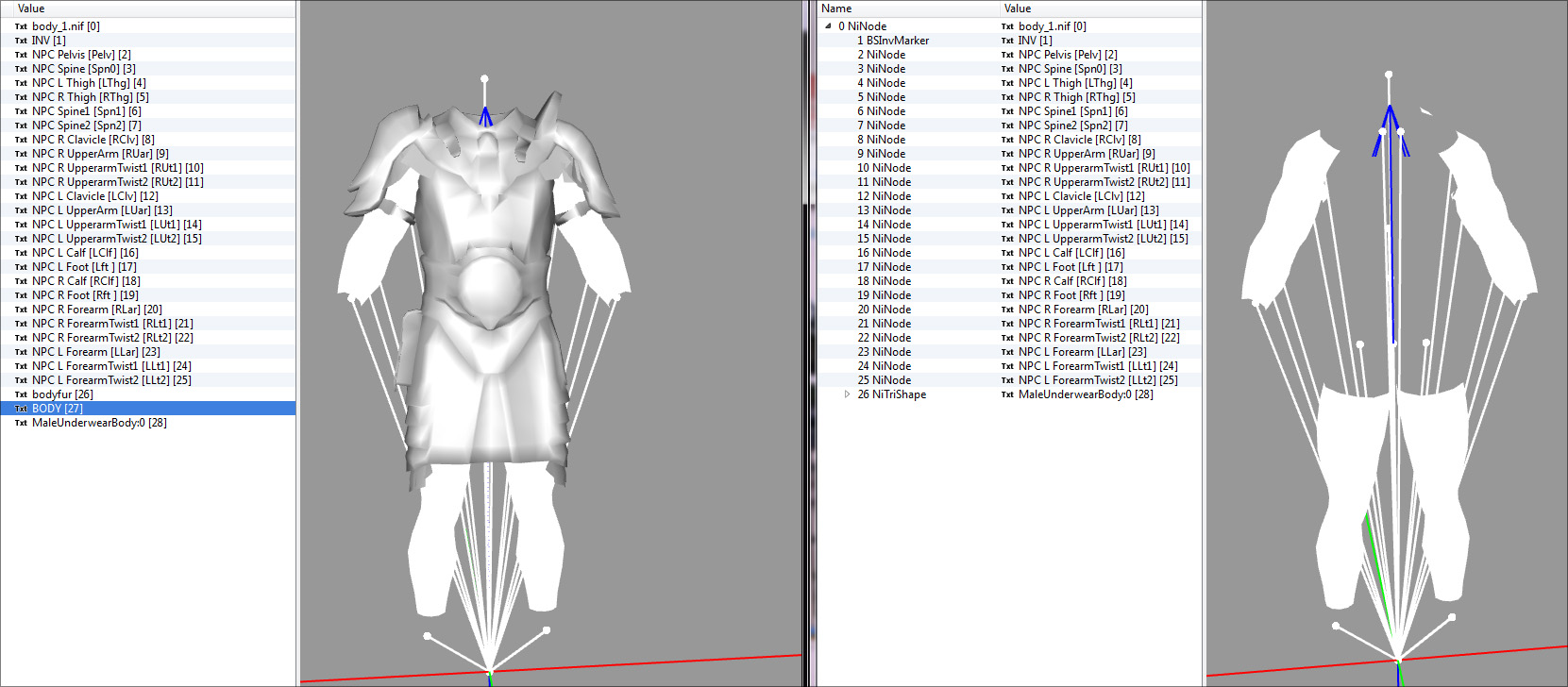
Task: Select the 25 NiNode row
Action: click(x=884, y=380)
